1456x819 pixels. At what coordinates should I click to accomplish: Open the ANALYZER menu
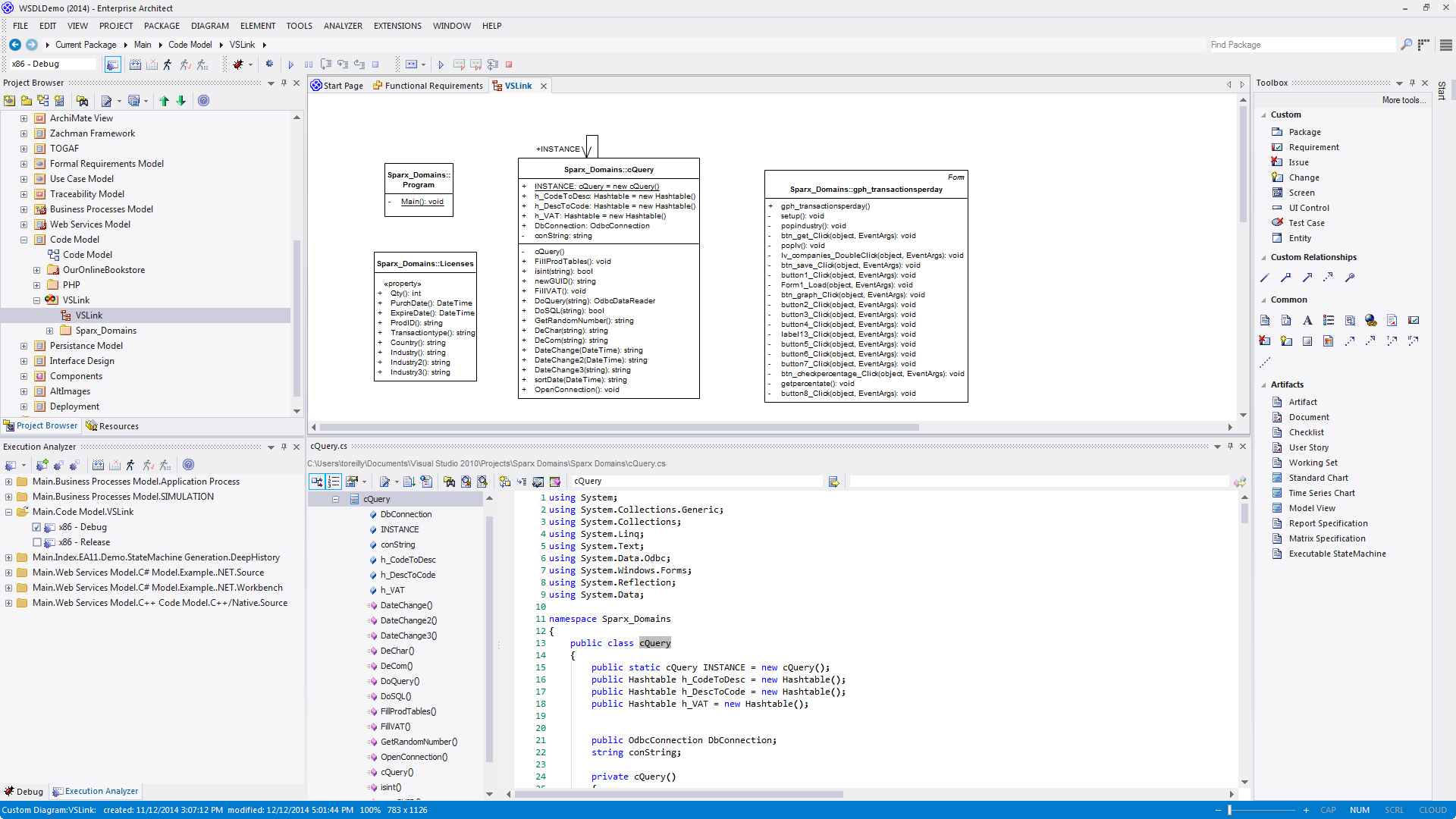click(343, 26)
